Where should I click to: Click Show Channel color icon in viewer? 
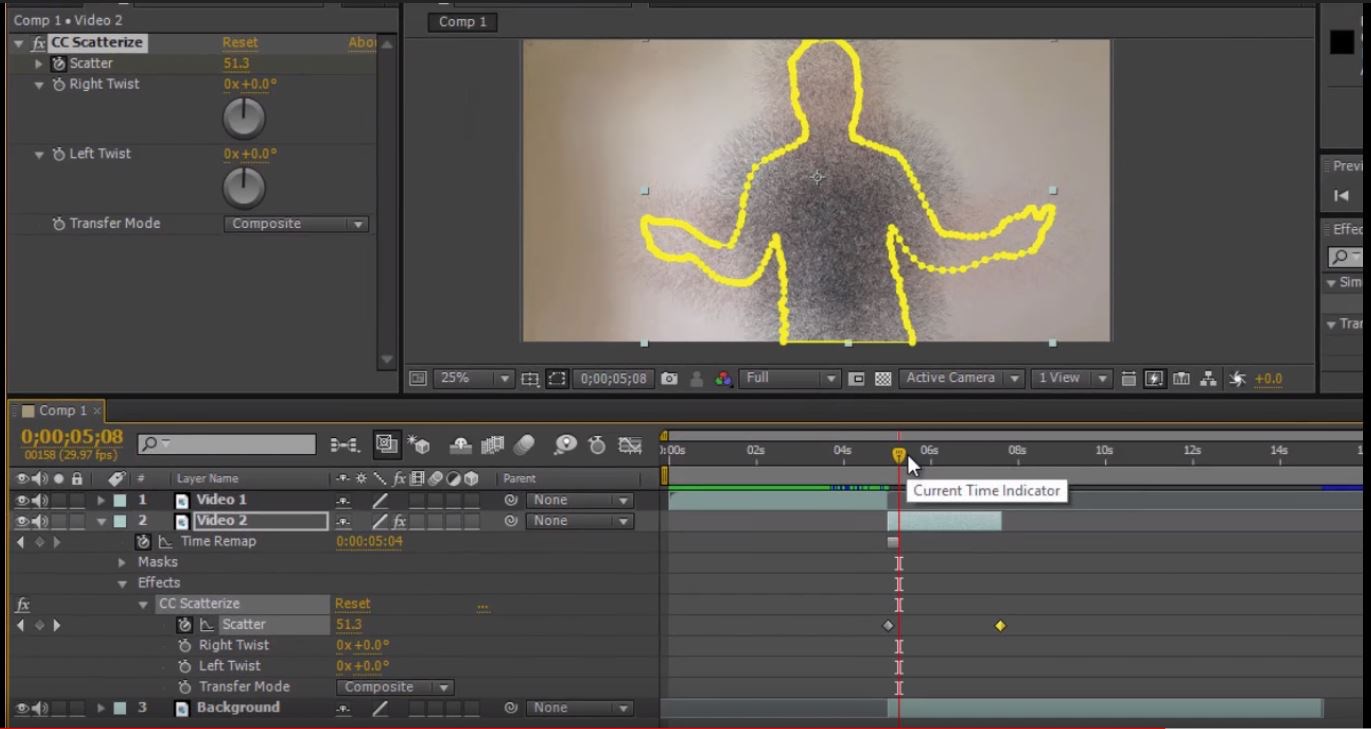(x=723, y=379)
